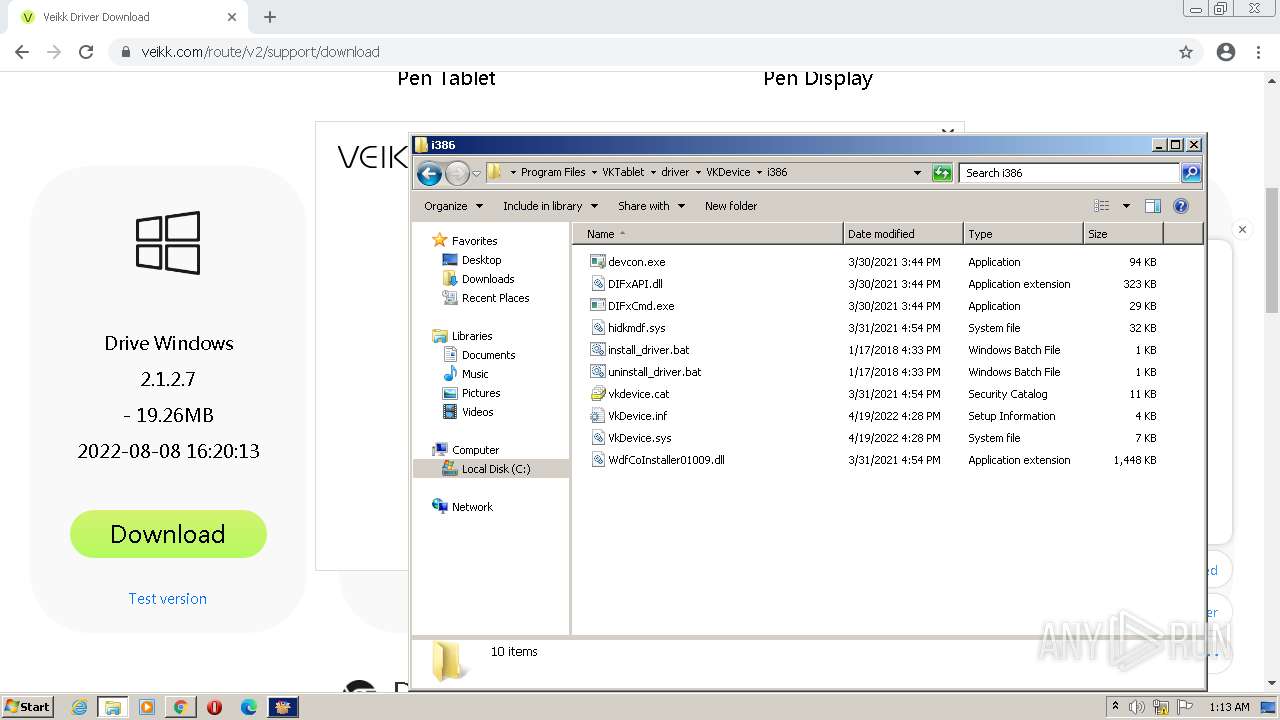This screenshot has width=1280, height=720.
Task: Click driver breadcrumb segment
Action: [x=675, y=172]
